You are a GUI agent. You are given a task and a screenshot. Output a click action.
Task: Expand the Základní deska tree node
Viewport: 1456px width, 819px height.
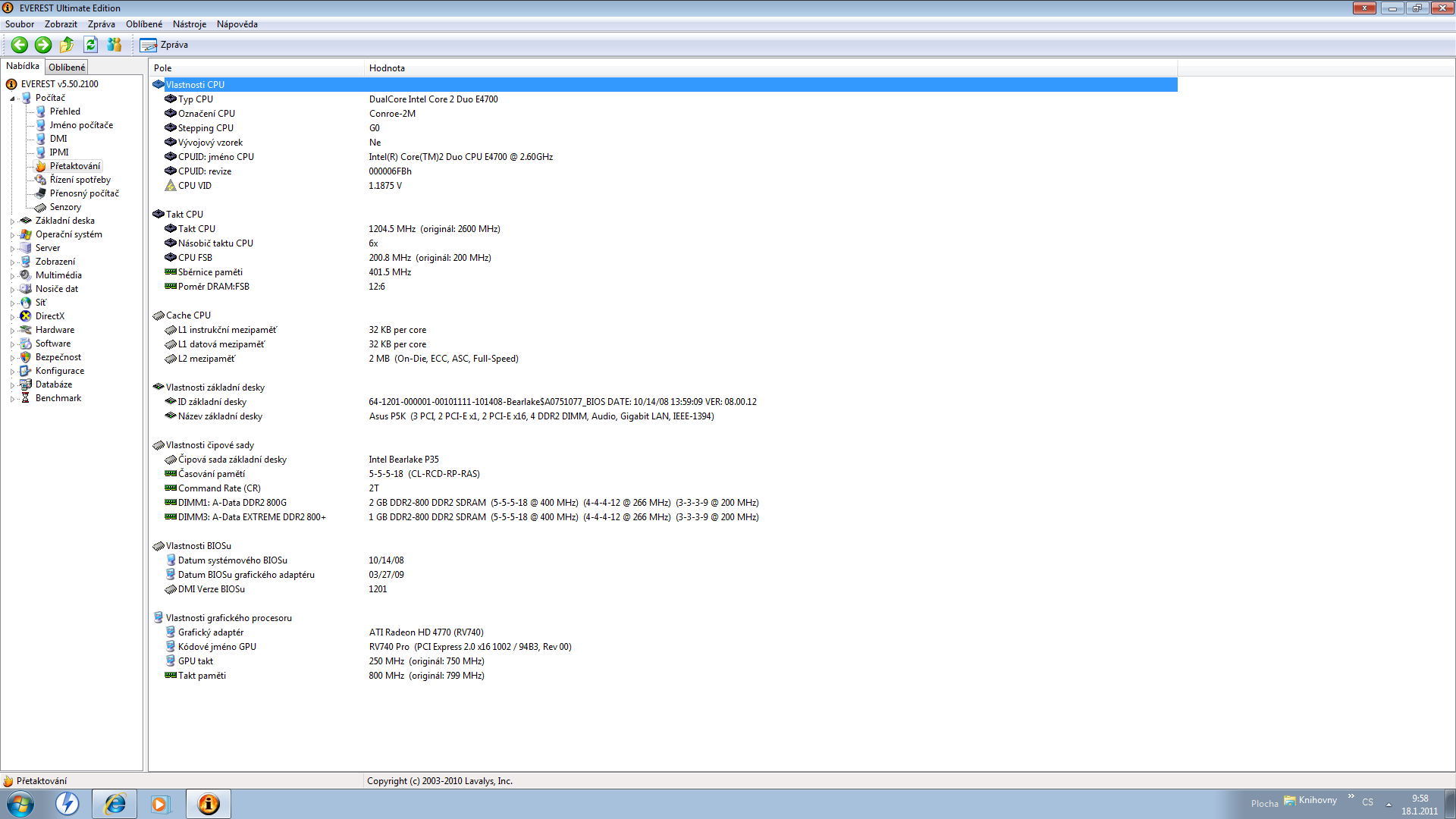coord(12,221)
